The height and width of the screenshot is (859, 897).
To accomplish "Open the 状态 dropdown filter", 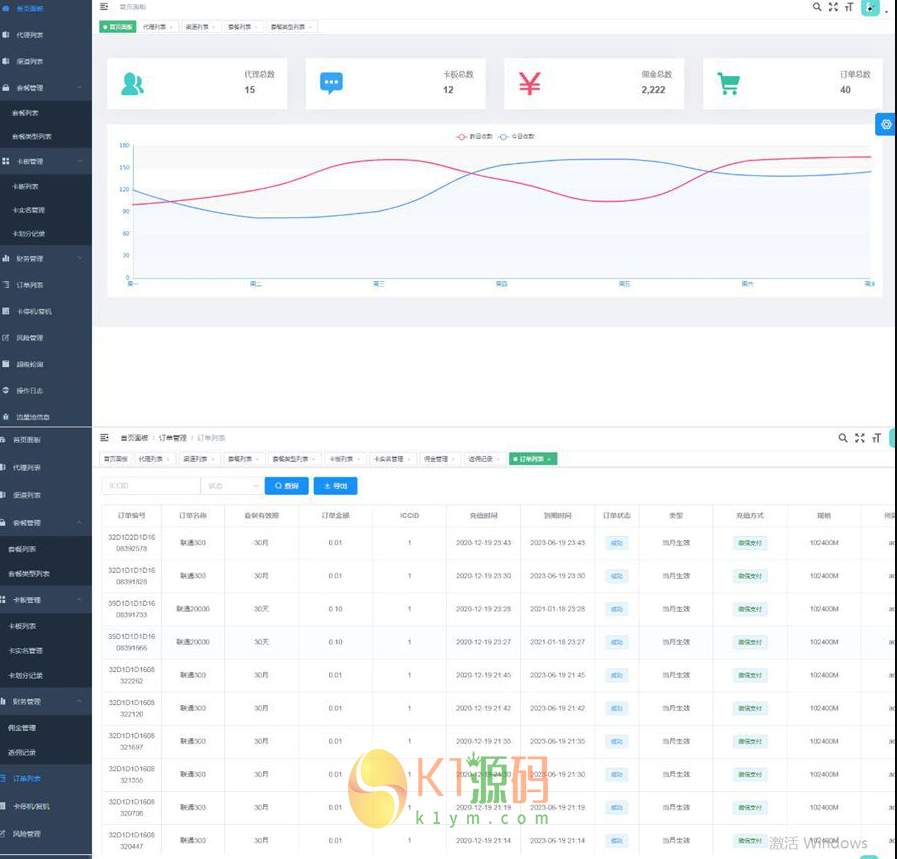I will (x=230, y=486).
